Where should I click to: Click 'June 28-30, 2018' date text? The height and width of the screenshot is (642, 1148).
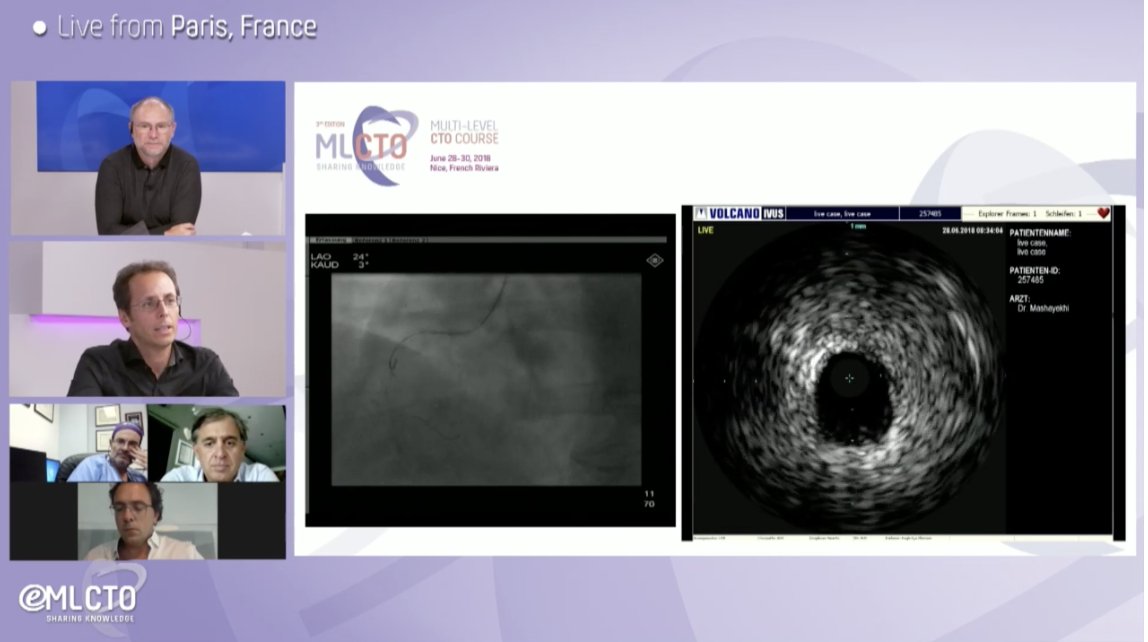click(x=461, y=158)
